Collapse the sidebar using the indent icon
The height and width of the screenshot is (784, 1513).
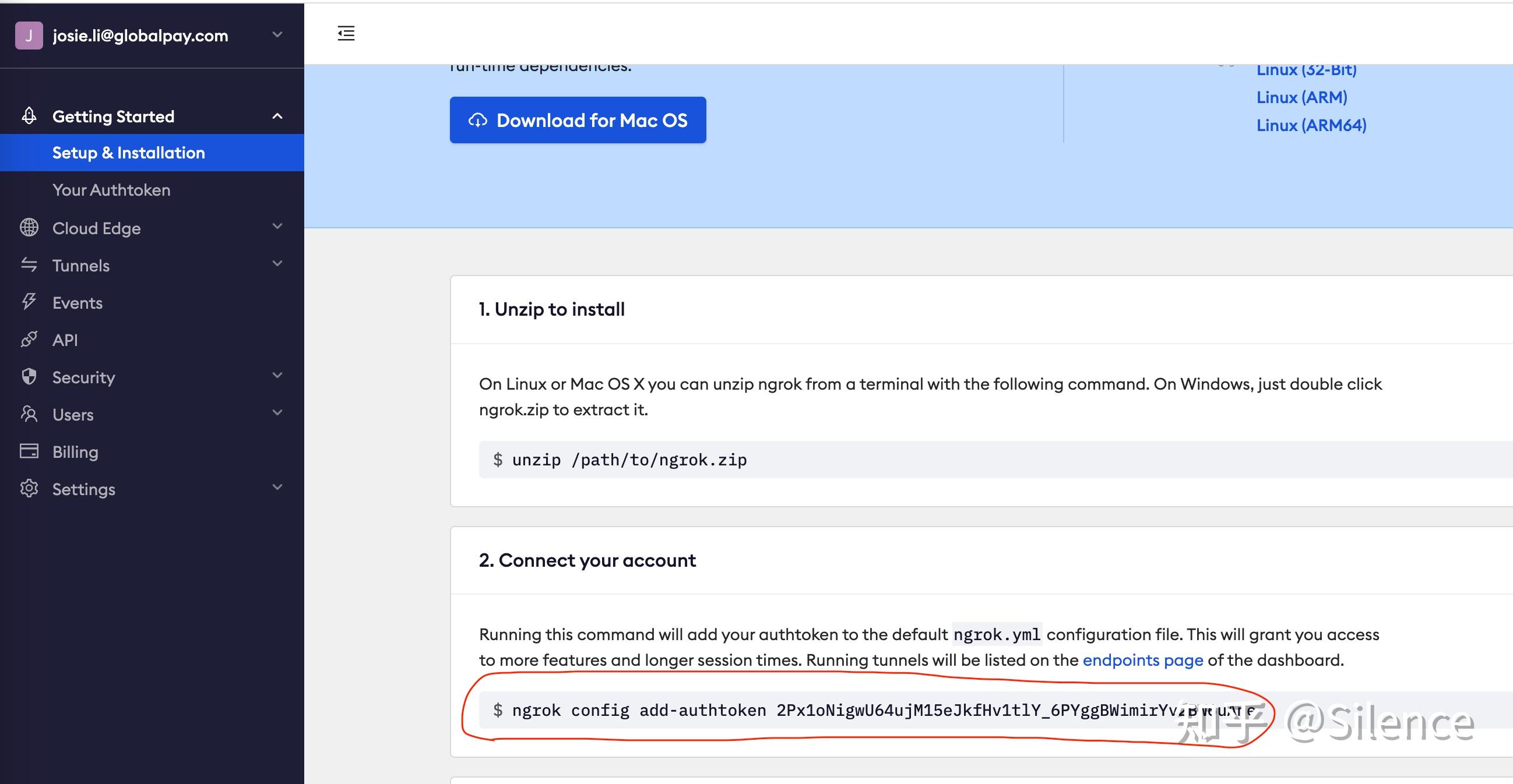pos(346,34)
